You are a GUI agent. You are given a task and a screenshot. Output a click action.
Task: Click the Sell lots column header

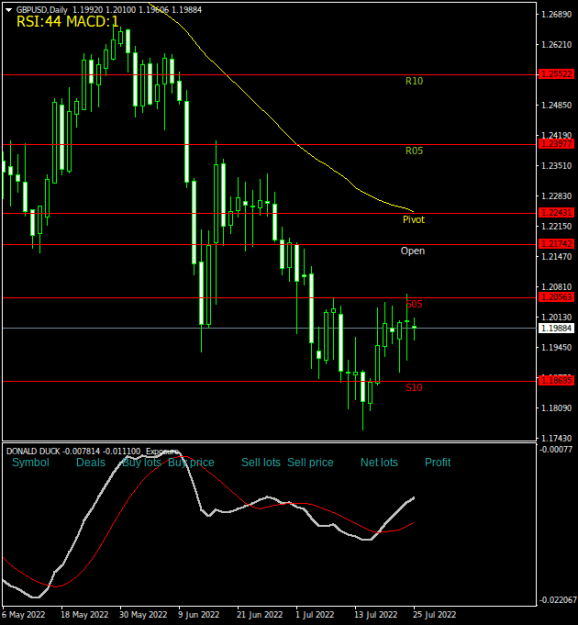(x=261, y=462)
